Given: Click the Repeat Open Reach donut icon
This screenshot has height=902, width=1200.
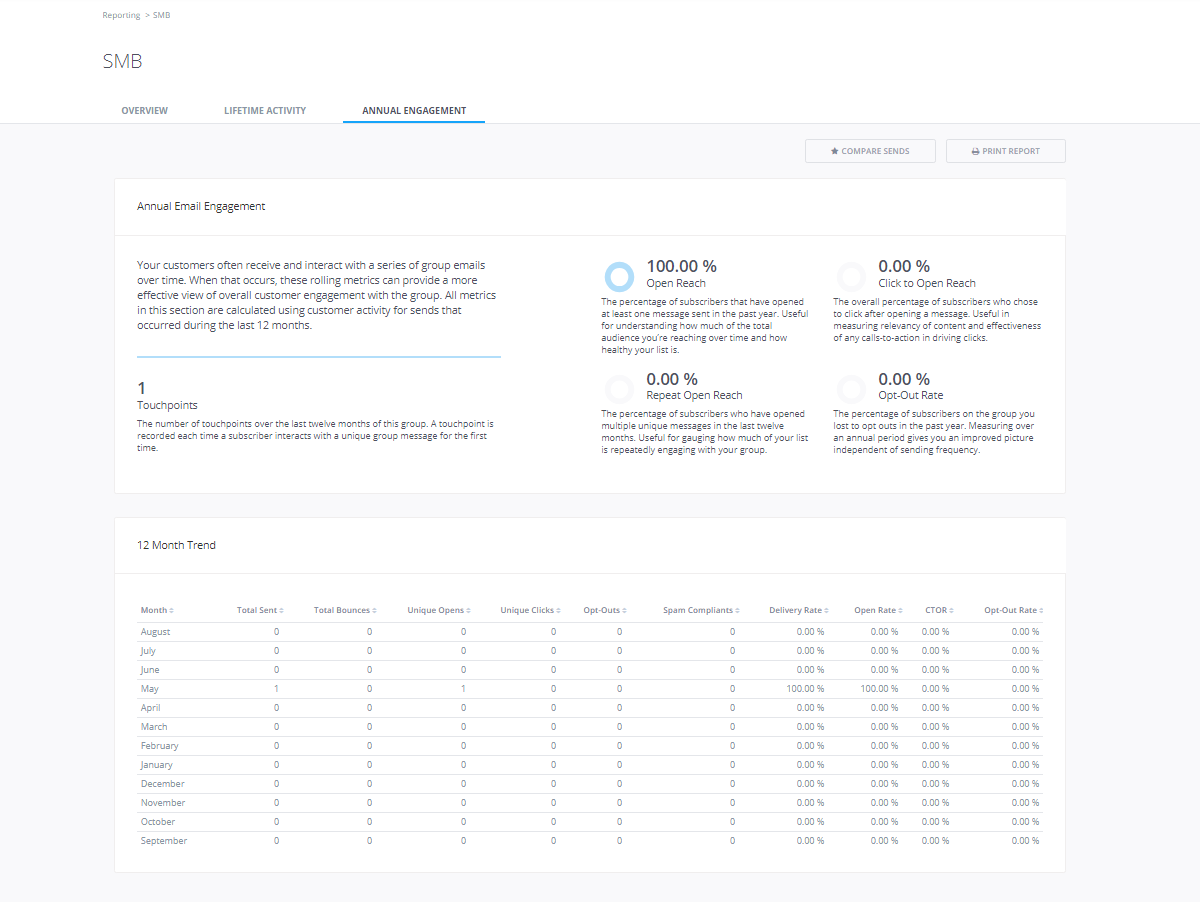Looking at the screenshot, I should pos(620,389).
